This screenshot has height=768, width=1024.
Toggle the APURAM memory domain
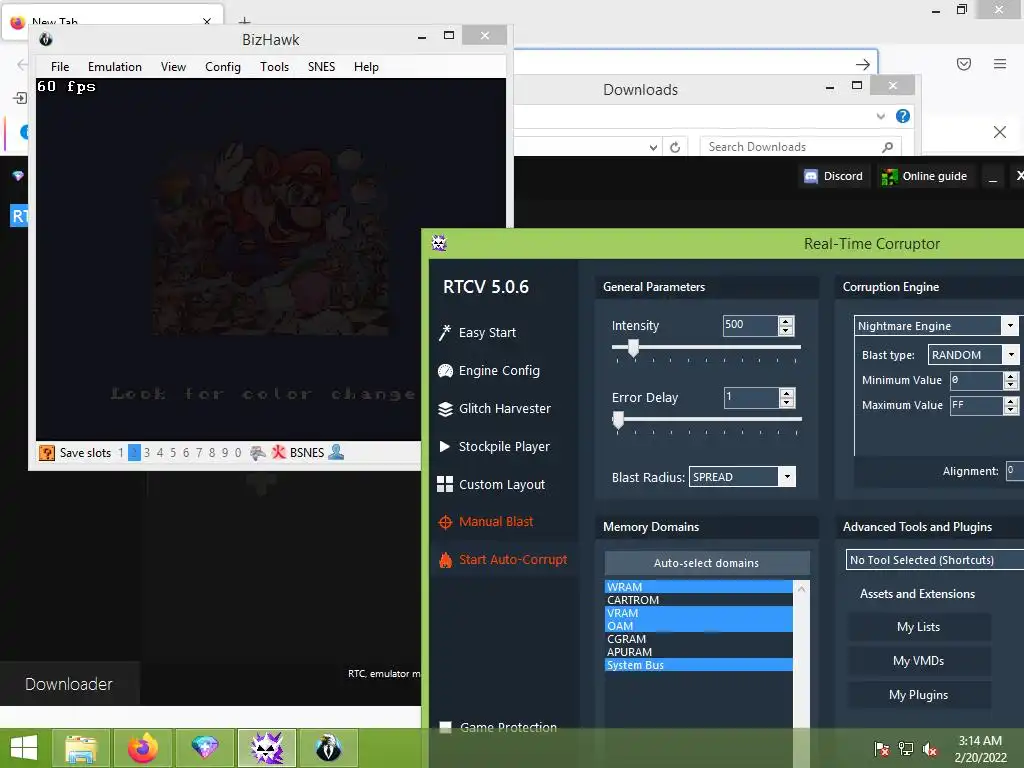(699, 652)
